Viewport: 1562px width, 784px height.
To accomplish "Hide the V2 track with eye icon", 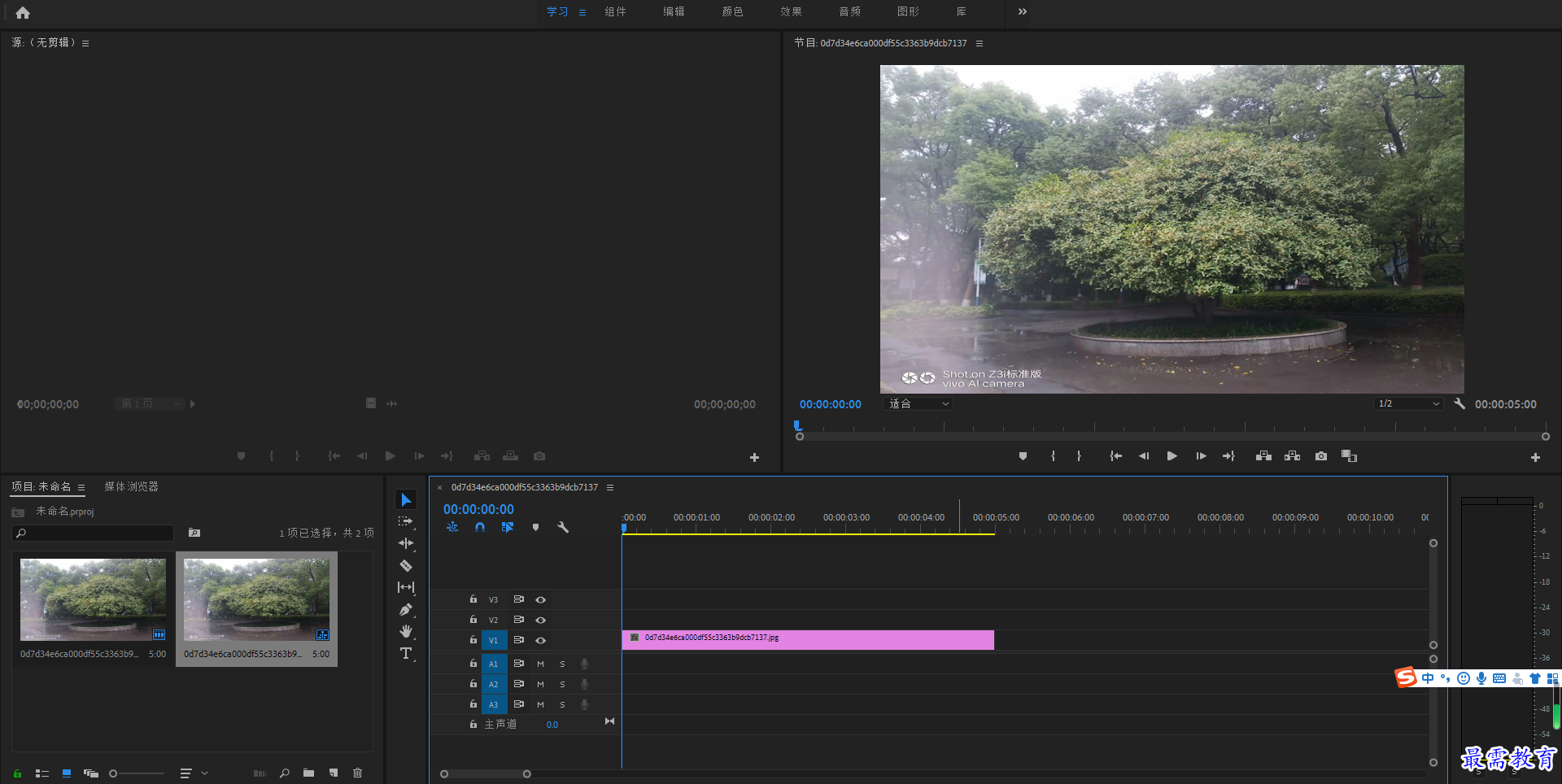I will pyautogui.click(x=540, y=620).
